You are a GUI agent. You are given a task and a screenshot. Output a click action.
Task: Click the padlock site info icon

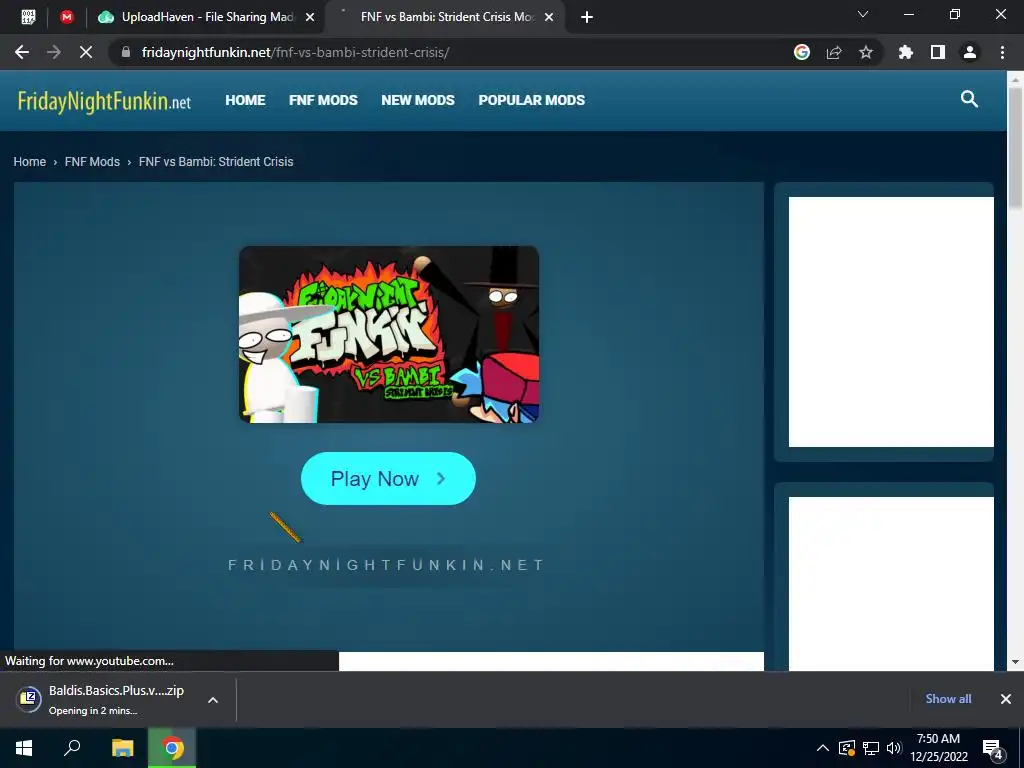[x=126, y=52]
